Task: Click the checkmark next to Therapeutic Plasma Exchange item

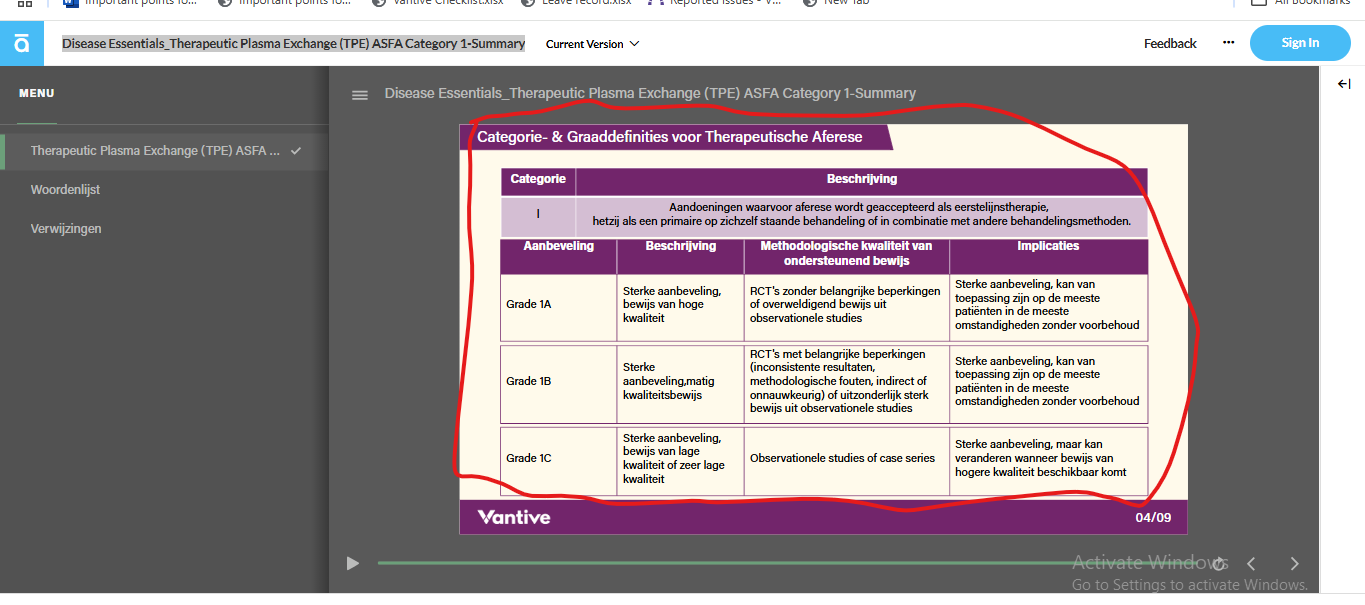Action: tap(295, 151)
